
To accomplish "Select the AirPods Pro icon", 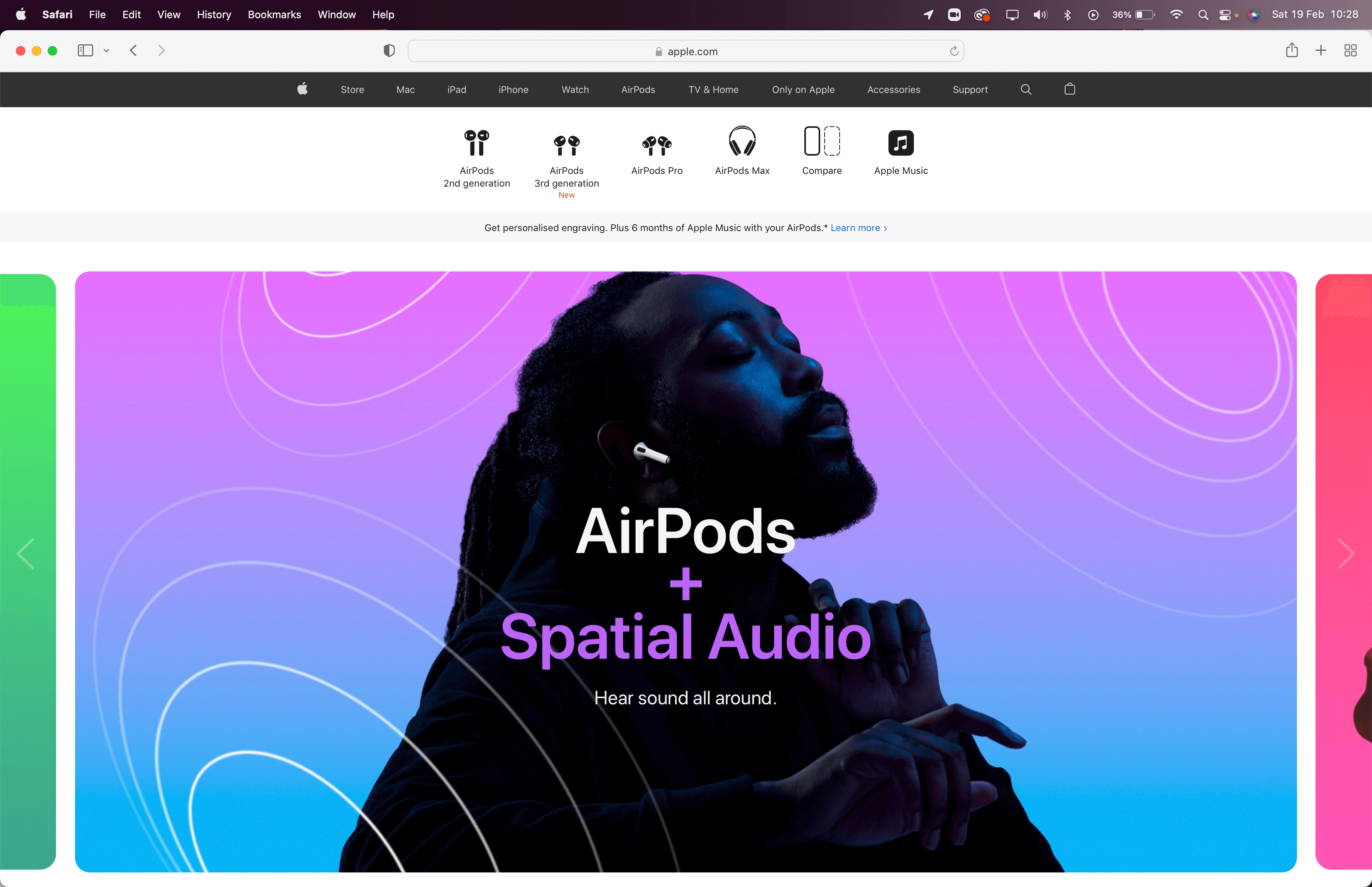I will tap(657, 146).
